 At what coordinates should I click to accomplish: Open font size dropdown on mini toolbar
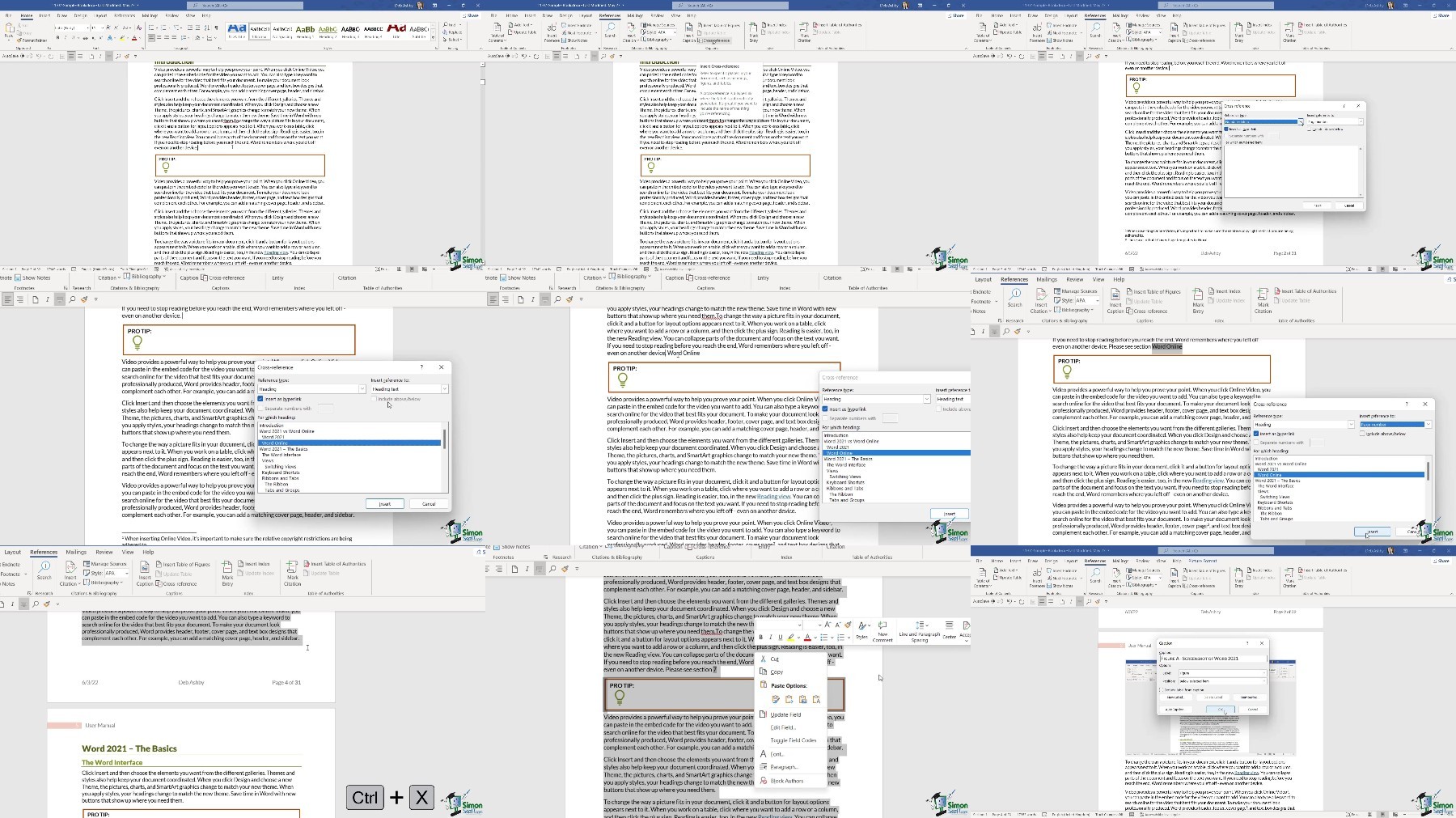tap(819, 625)
